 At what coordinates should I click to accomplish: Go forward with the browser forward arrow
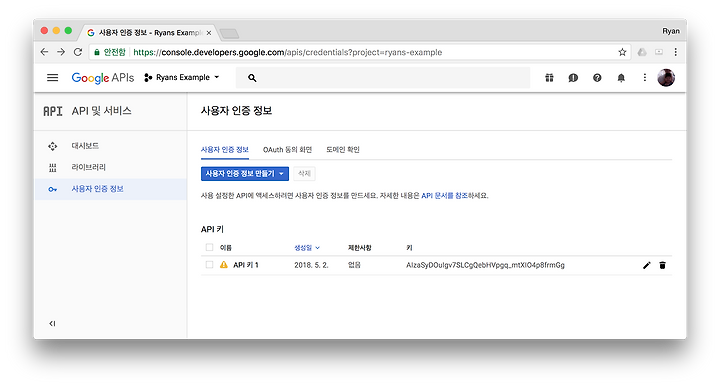(x=61, y=52)
